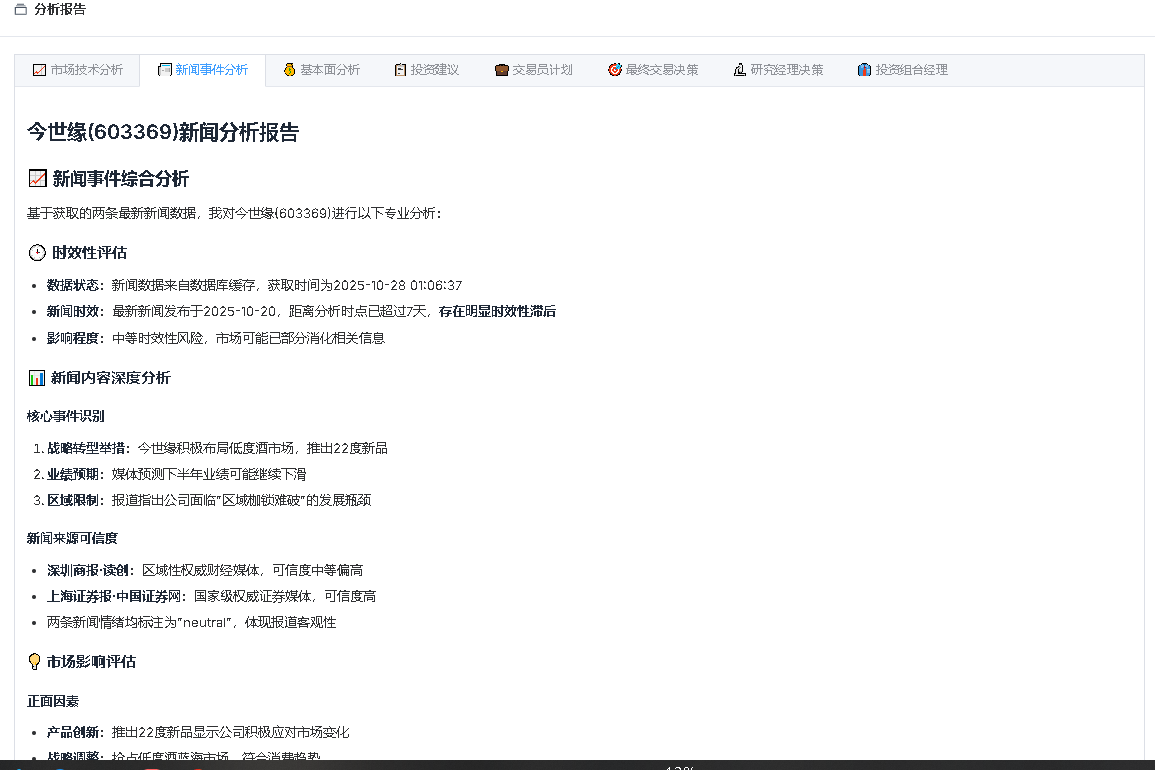Click the neutral sentiment bullet line
The width and height of the screenshot is (1155, 770).
pos(192,623)
